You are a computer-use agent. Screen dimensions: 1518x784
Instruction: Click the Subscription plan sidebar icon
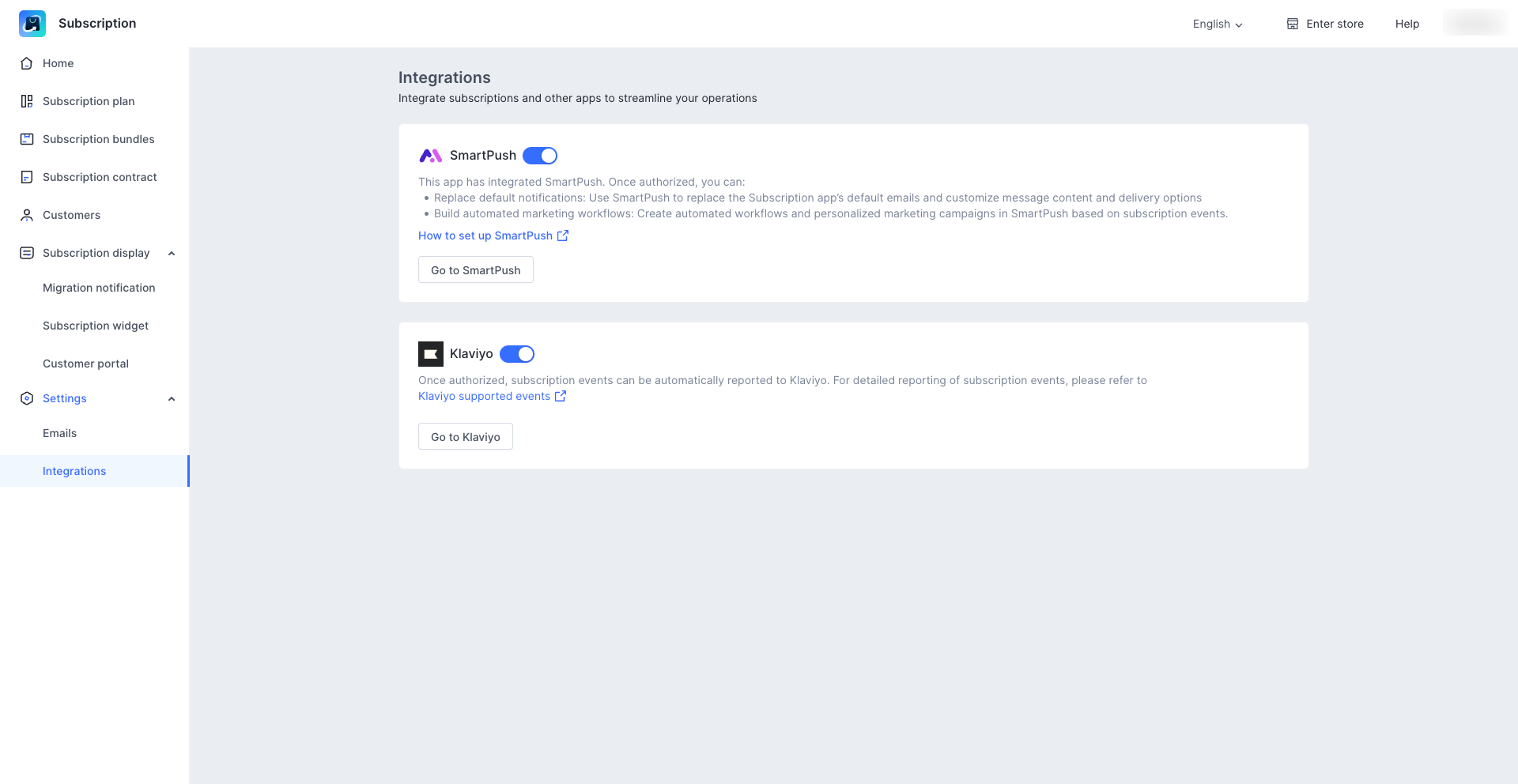click(27, 101)
